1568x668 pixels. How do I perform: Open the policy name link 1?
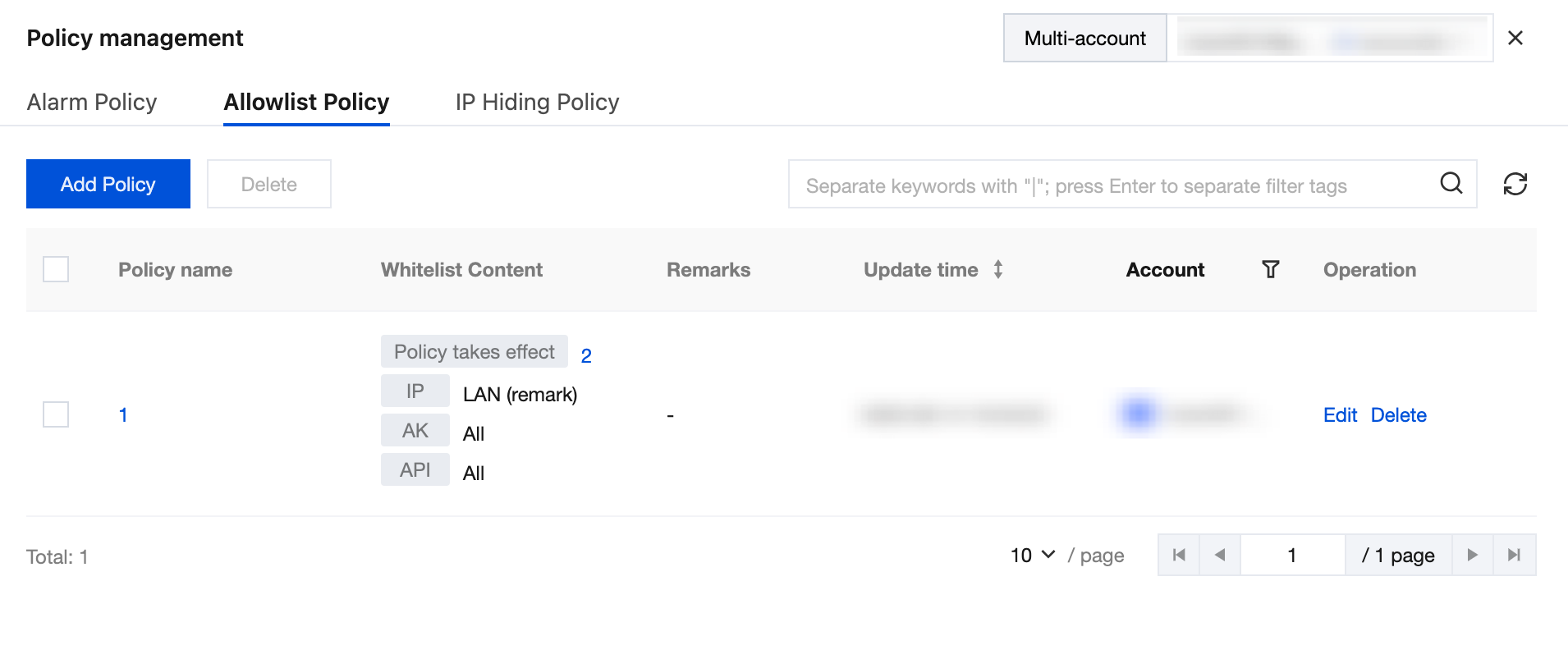pyautogui.click(x=123, y=415)
